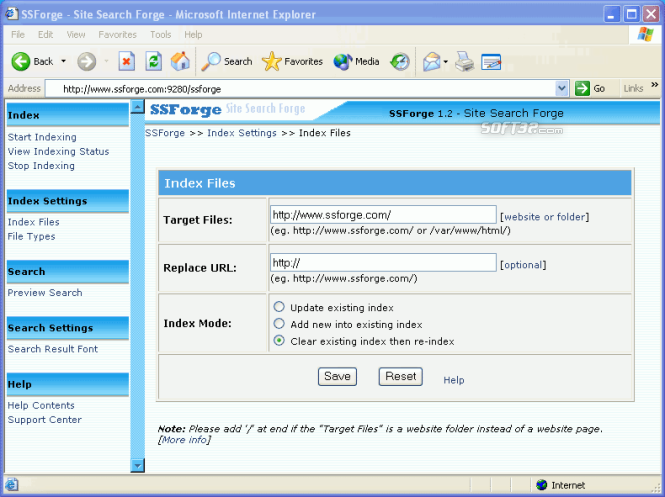The width and height of the screenshot is (665, 497).
Task: Click the SSForge logo in header
Action: (185, 110)
